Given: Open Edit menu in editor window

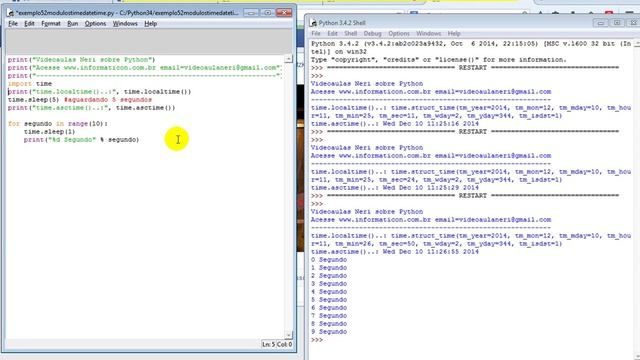Looking at the screenshot, I should 29,24.
